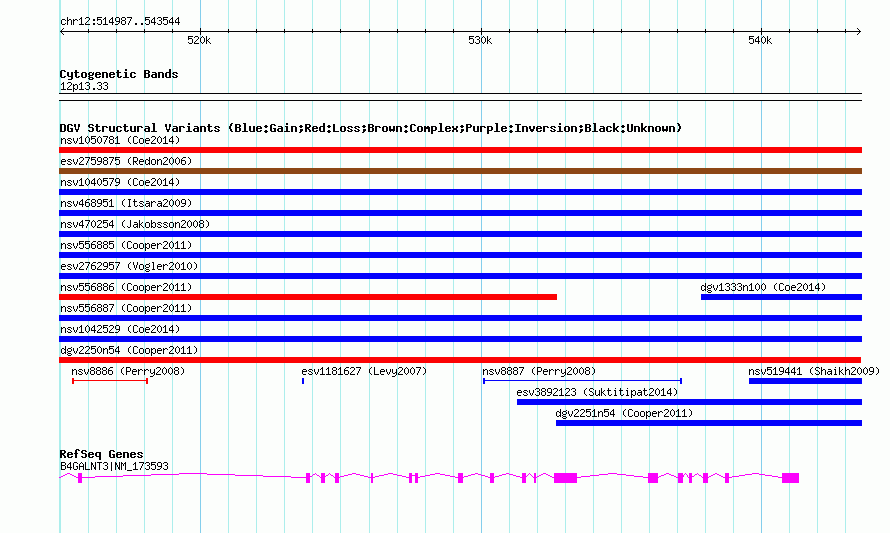890x533 pixels.
Task: Click the thin blue span of nsv8887
Action: coord(582,381)
